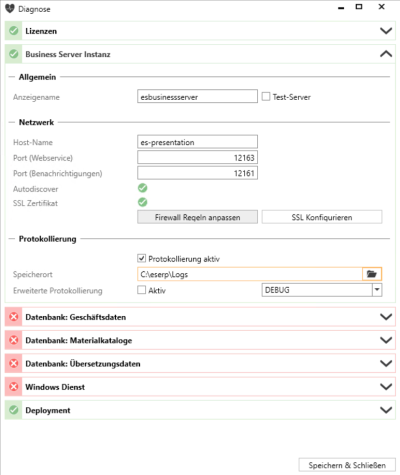Open the Lizenzen section header
Image resolution: width=400 pixels, height=475 pixels.
pos(200,31)
